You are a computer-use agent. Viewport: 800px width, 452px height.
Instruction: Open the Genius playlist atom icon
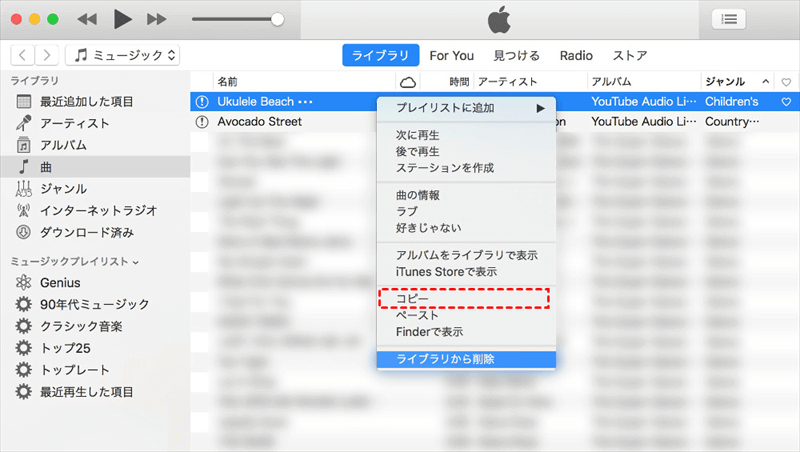tap(23, 282)
